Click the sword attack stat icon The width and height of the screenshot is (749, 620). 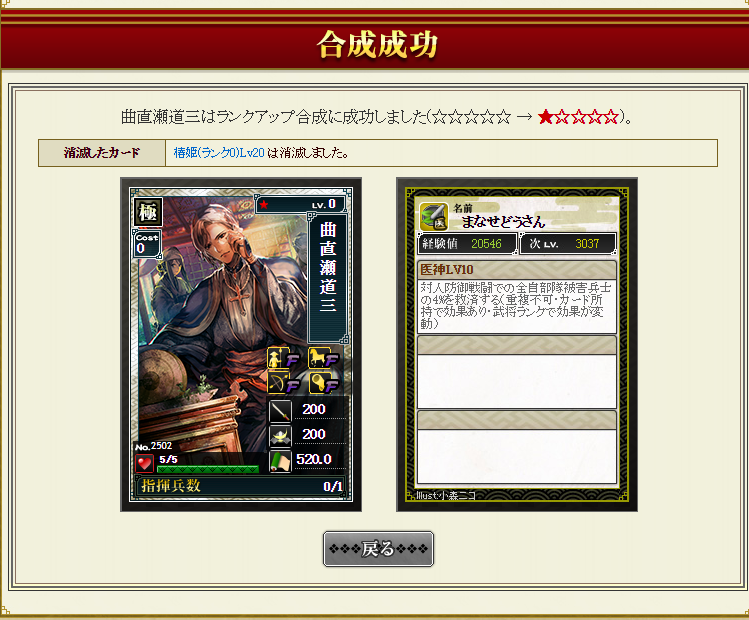[280, 411]
